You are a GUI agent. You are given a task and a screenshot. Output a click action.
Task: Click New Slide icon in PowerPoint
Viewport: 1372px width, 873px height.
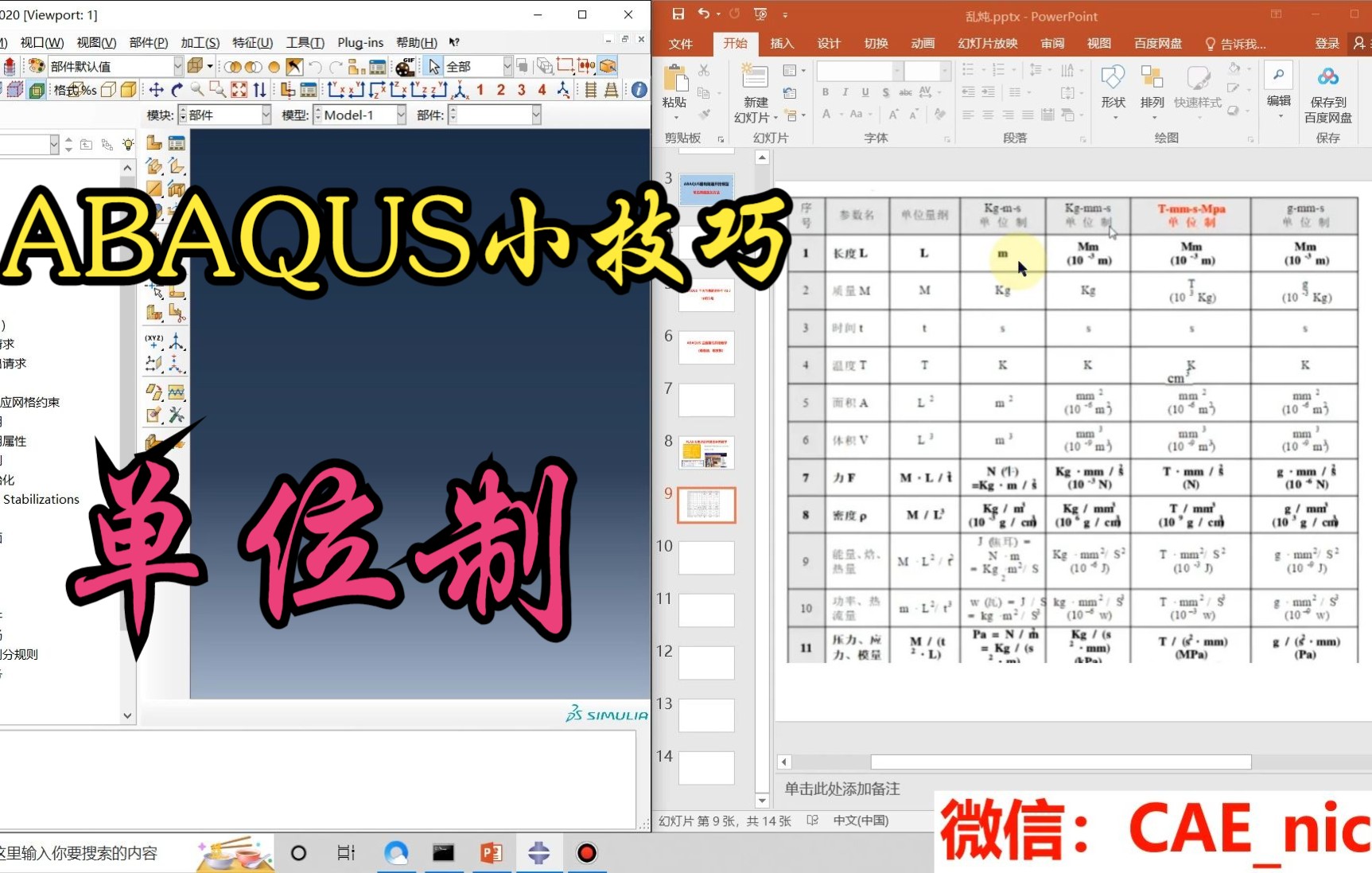point(755,76)
